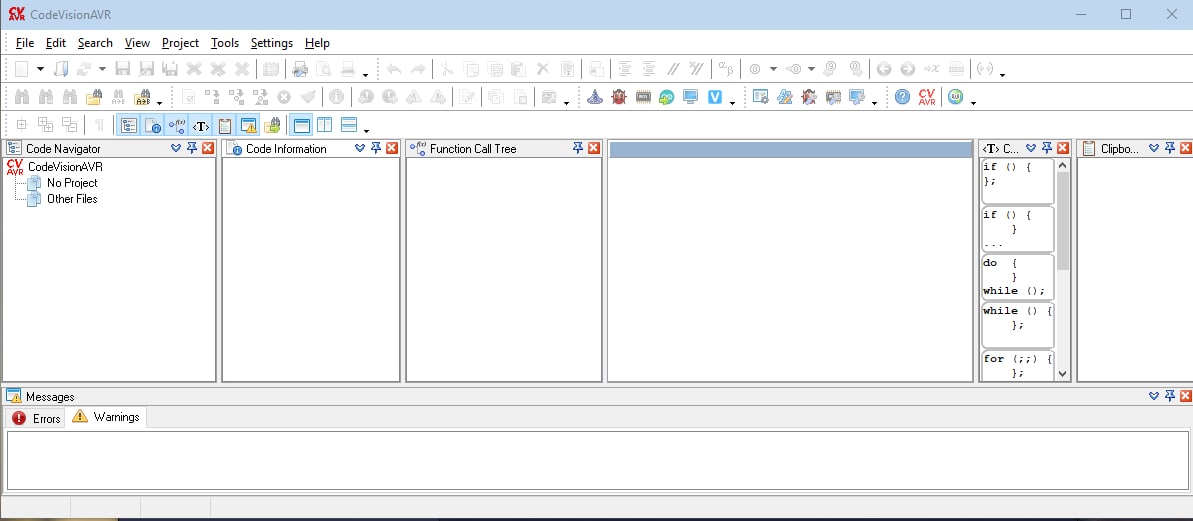Open the Tools menu

pyautogui.click(x=225, y=43)
